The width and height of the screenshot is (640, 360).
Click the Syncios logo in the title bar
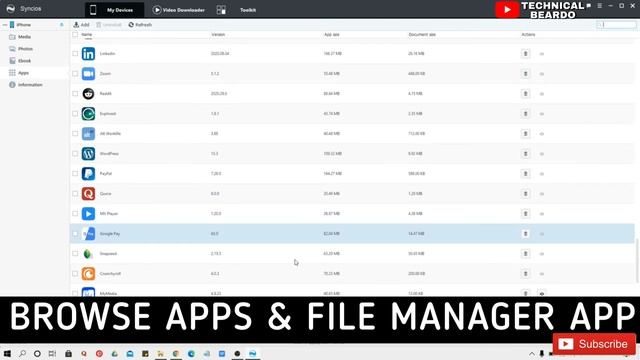tap(11, 9)
